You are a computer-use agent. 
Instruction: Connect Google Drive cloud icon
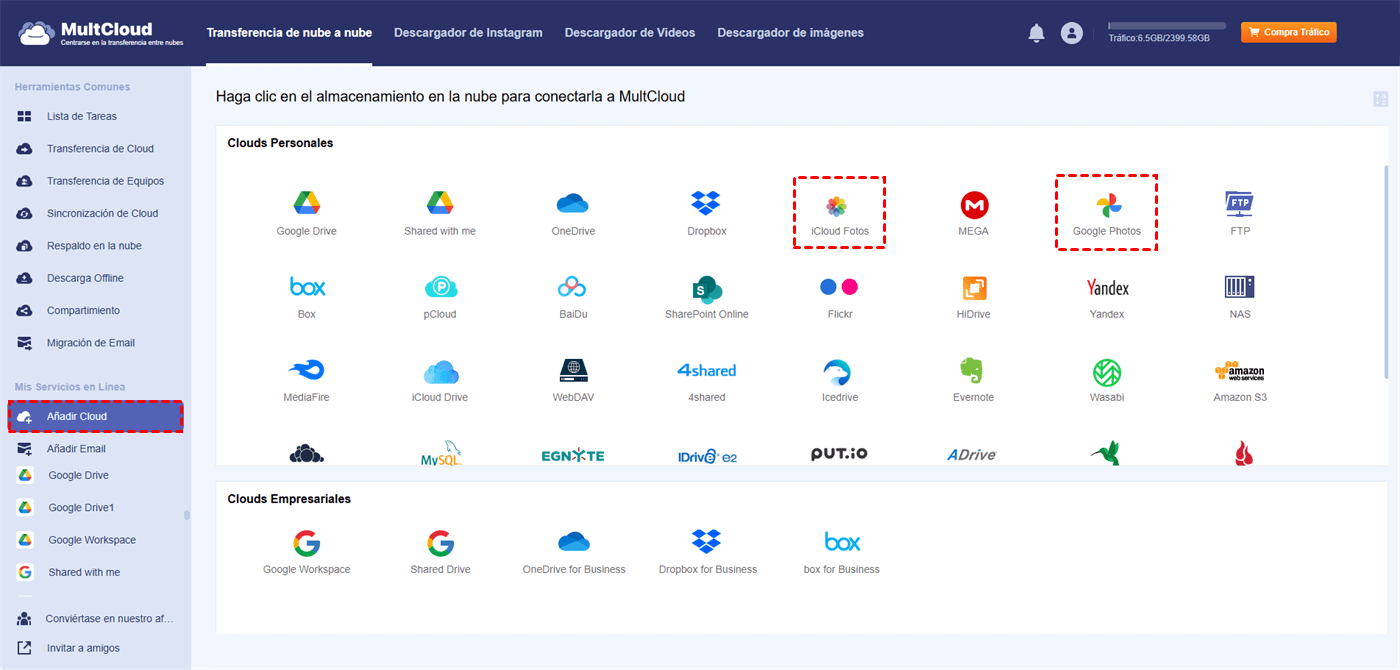[x=306, y=204]
